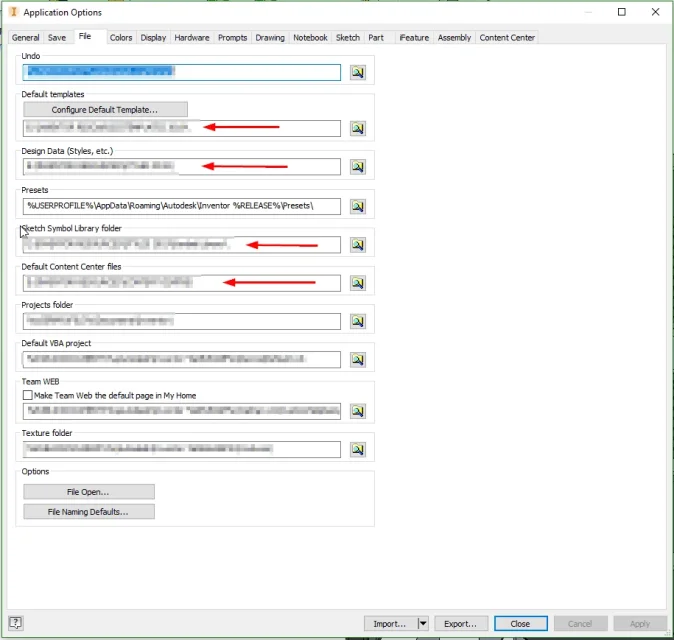The image size is (674, 640).
Task: Browse for Default Content Center files folder
Action: [358, 283]
